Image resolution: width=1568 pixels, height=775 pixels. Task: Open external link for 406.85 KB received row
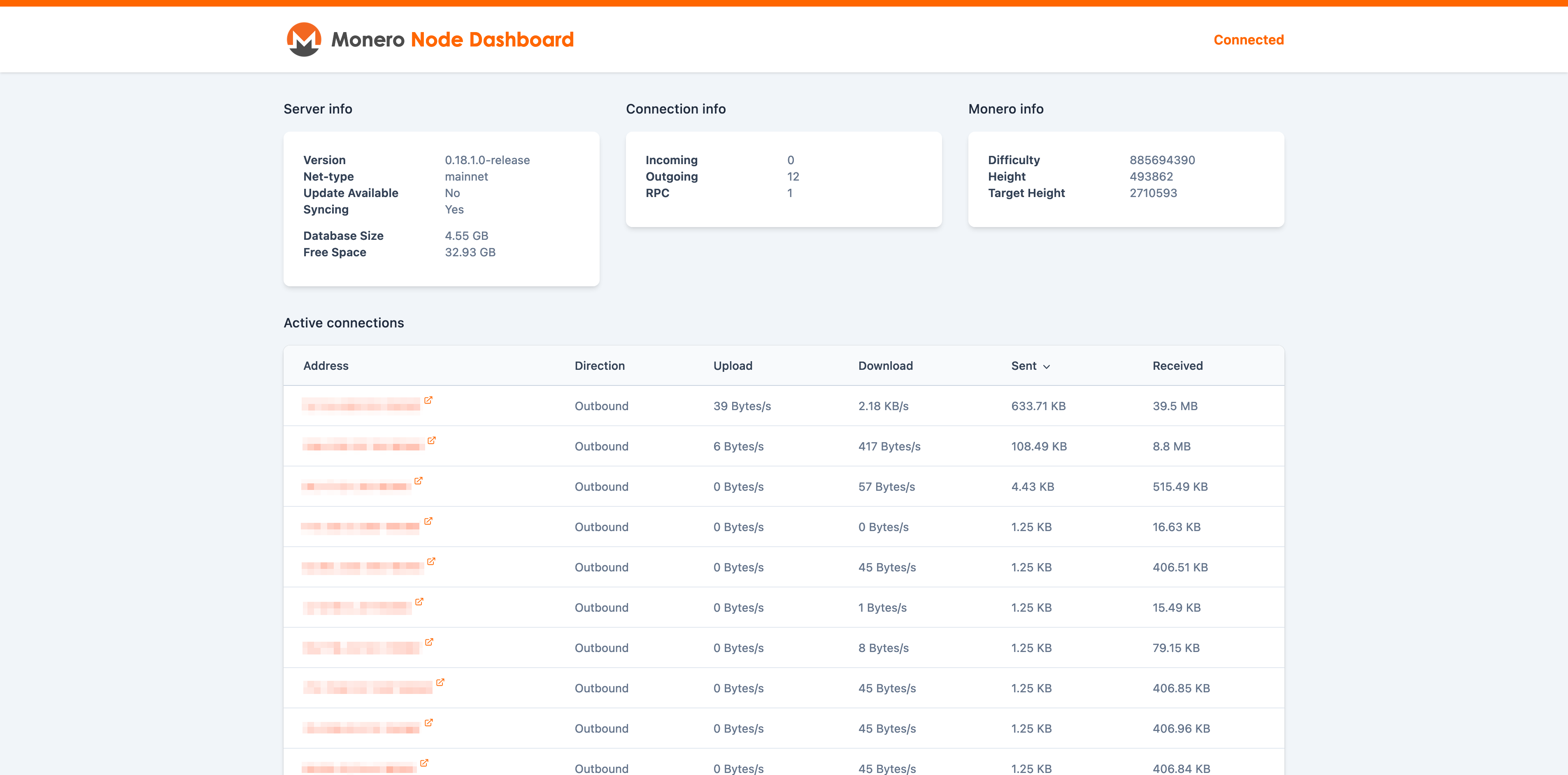point(440,682)
